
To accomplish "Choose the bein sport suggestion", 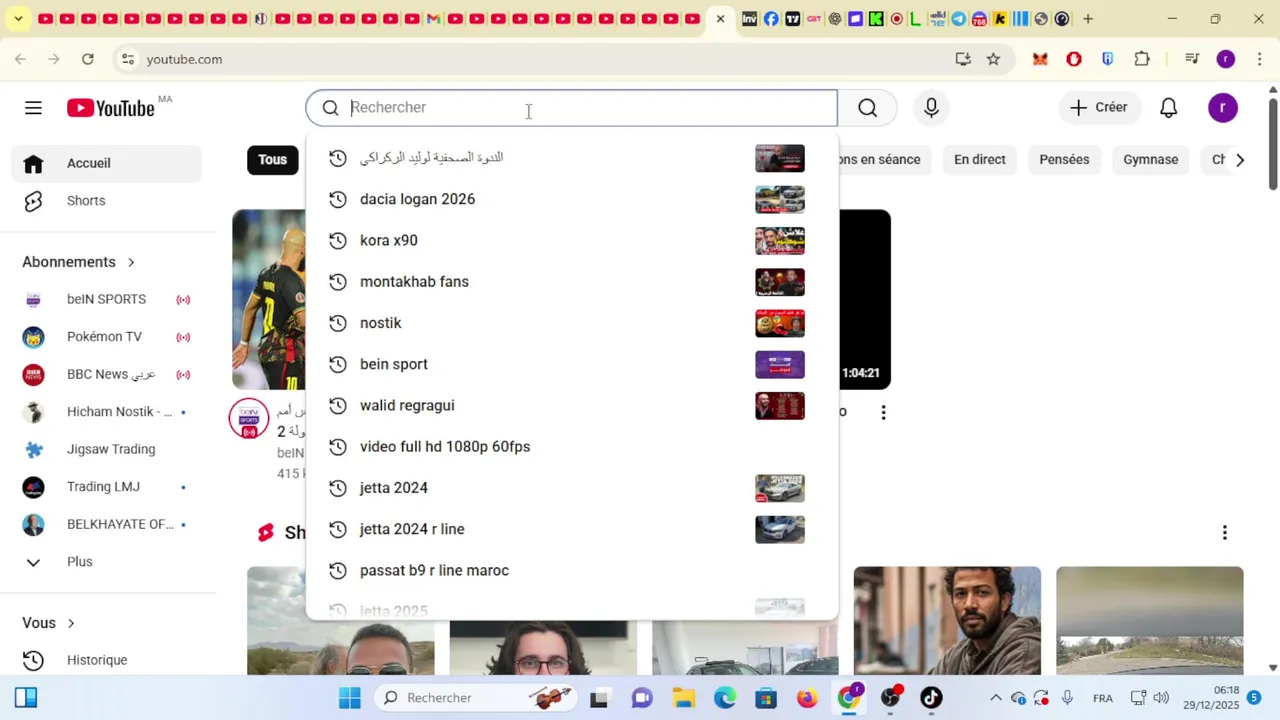I will point(571,364).
